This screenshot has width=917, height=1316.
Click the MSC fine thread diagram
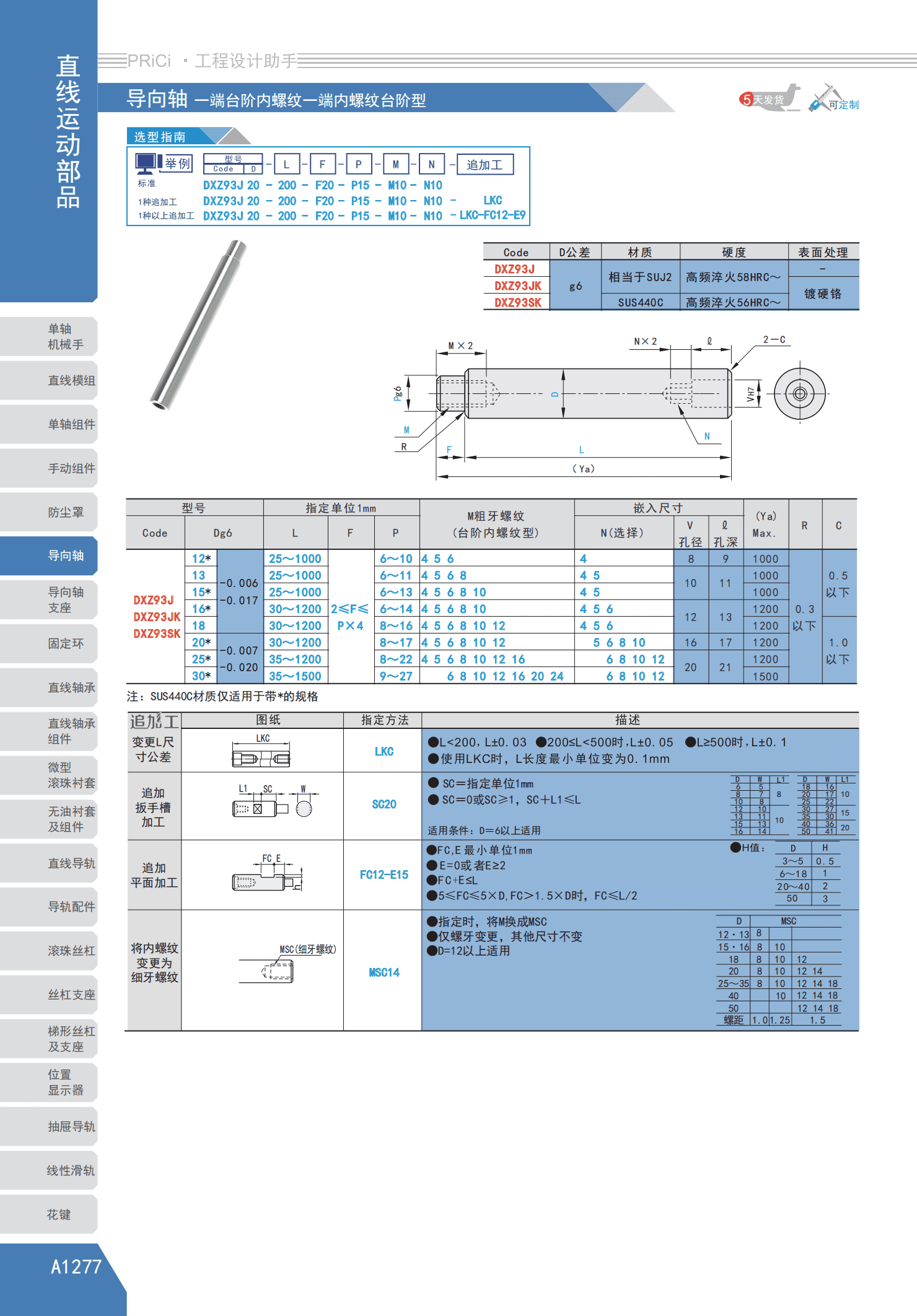click(x=287, y=964)
